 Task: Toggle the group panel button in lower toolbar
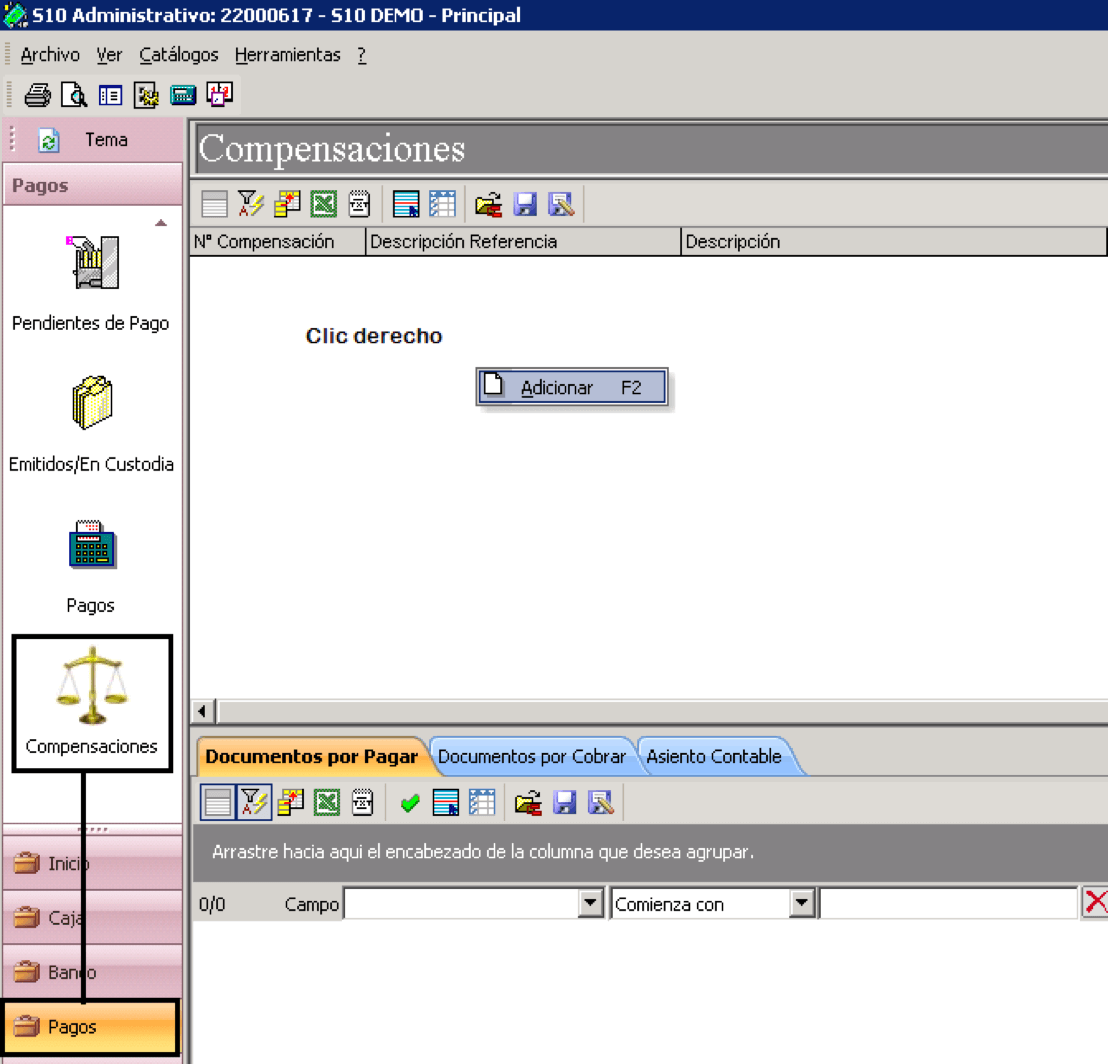point(218,803)
